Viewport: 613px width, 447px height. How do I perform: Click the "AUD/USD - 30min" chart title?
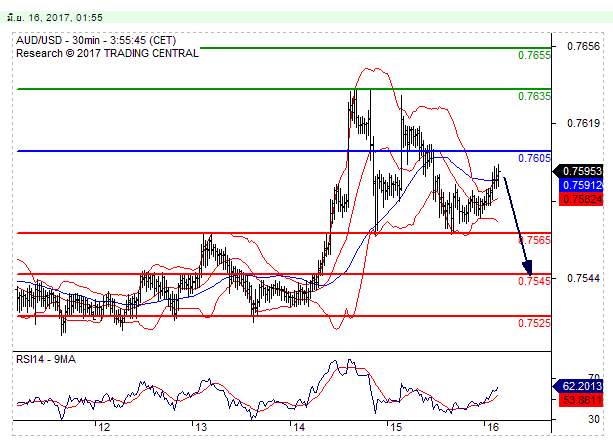(61, 40)
